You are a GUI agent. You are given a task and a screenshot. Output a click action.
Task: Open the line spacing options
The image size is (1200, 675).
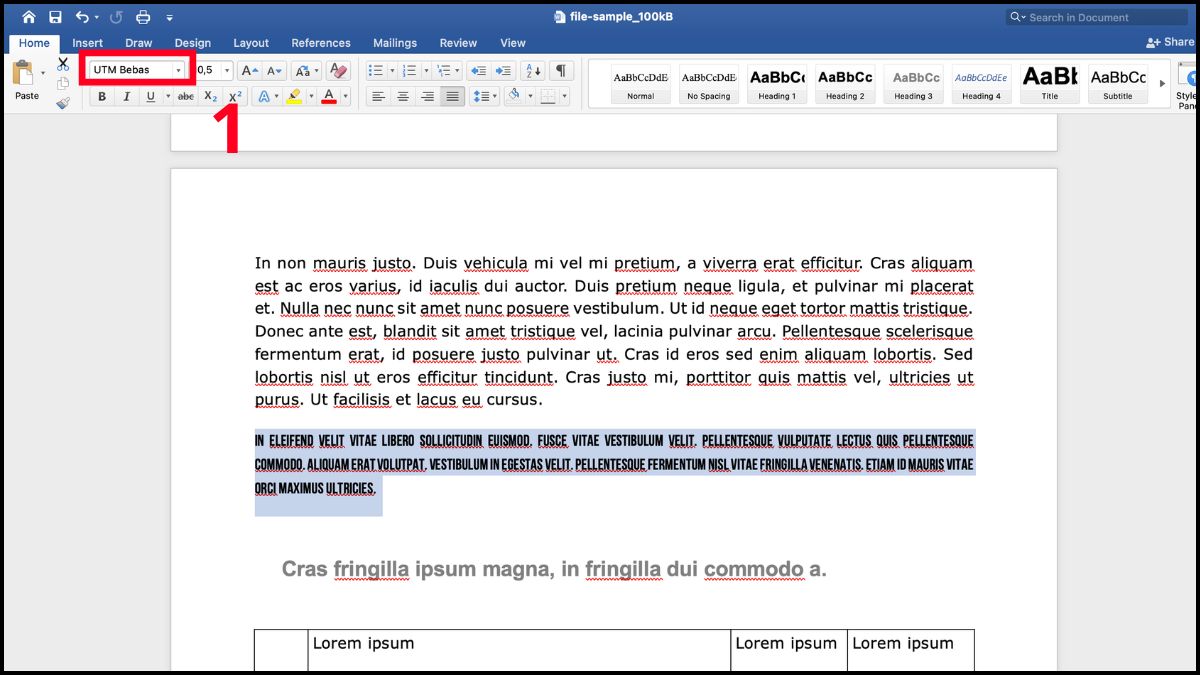[485, 97]
